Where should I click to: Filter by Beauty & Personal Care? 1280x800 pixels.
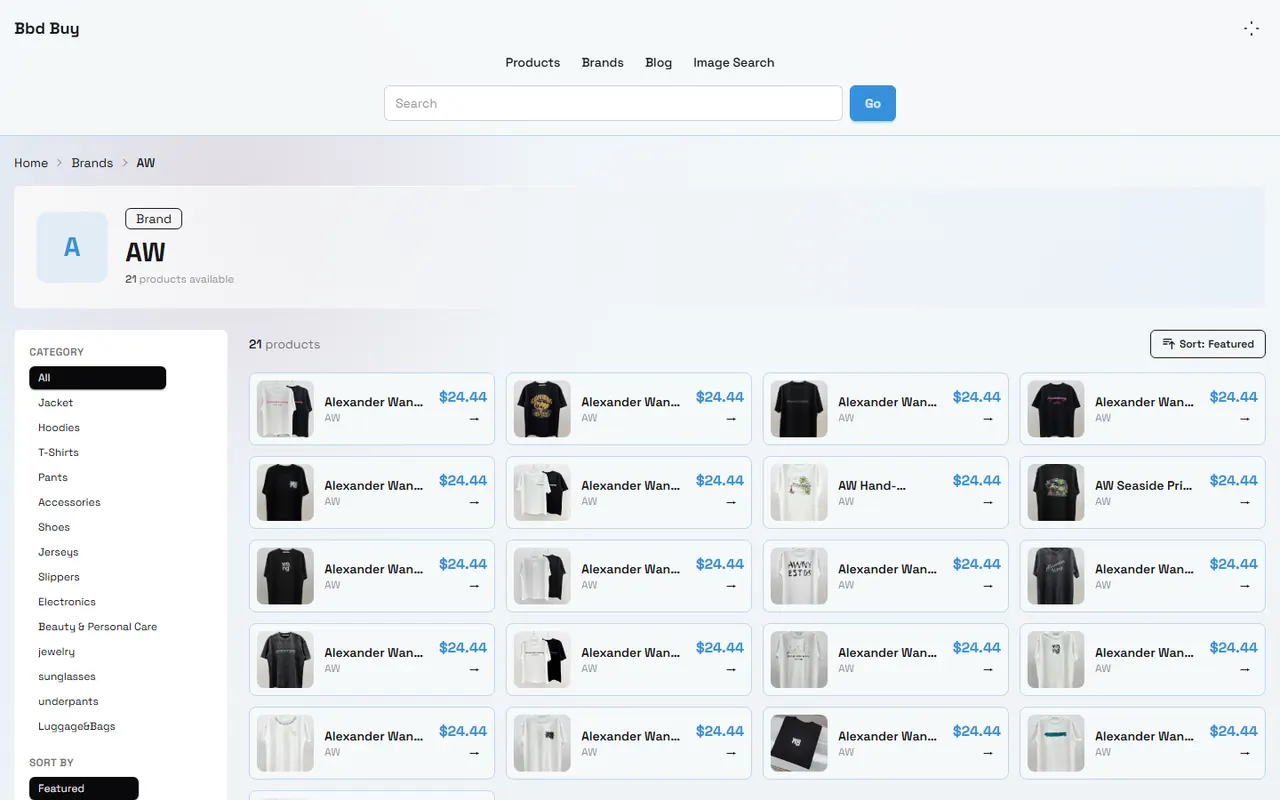[x=98, y=627]
